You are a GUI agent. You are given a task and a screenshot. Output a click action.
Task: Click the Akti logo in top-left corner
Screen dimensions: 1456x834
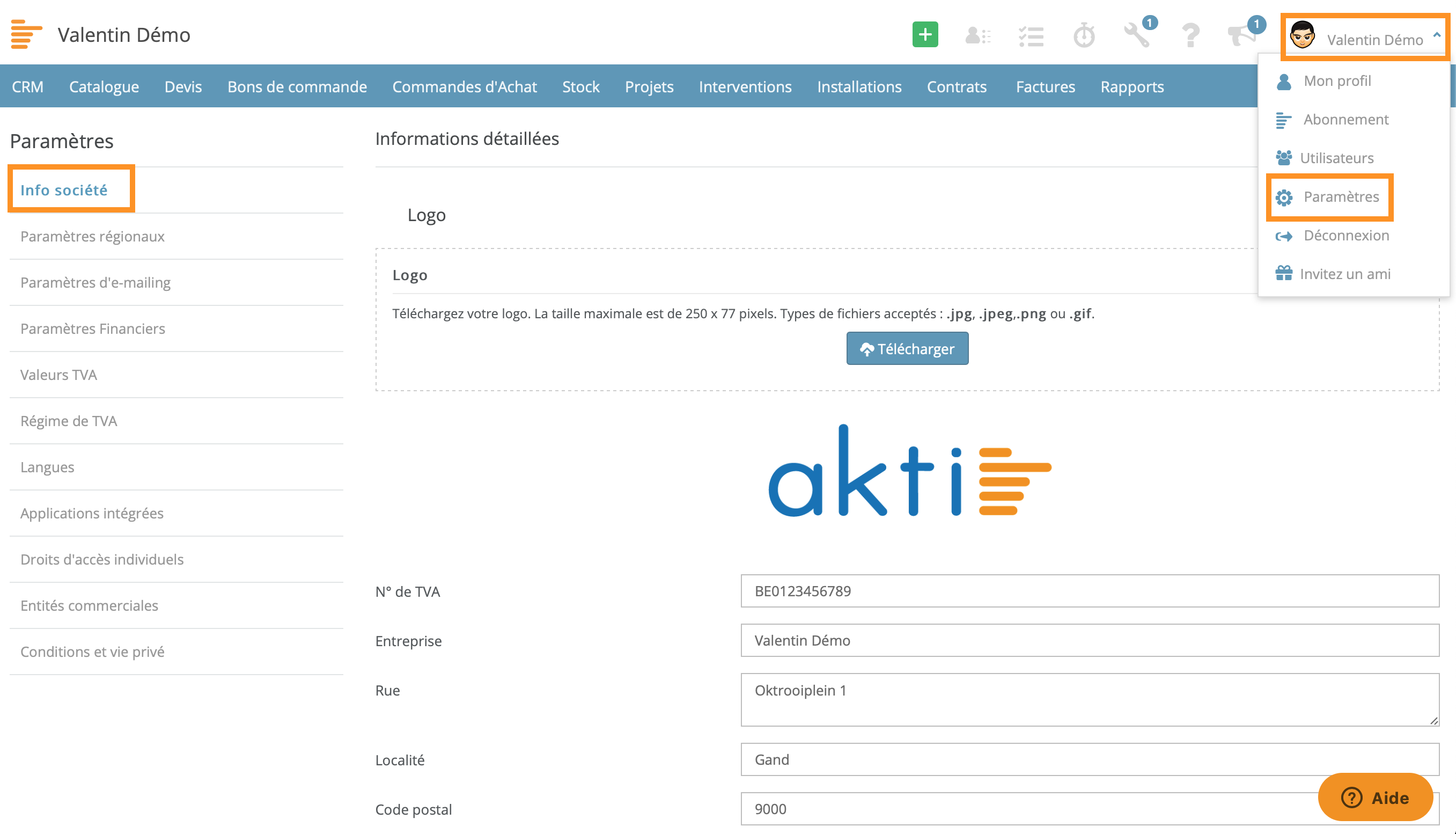(26, 34)
